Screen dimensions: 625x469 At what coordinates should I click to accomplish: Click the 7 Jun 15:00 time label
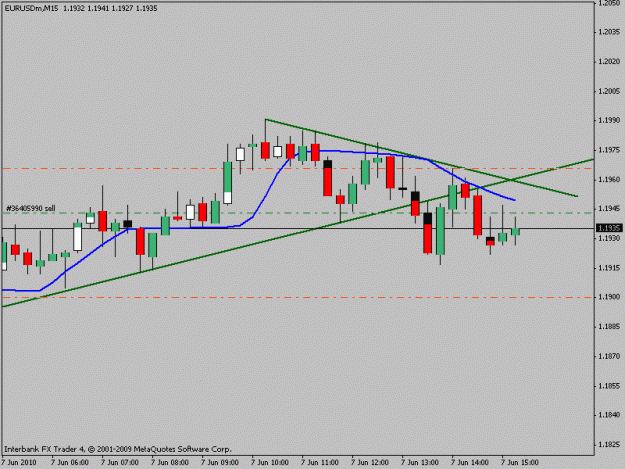[520, 462]
